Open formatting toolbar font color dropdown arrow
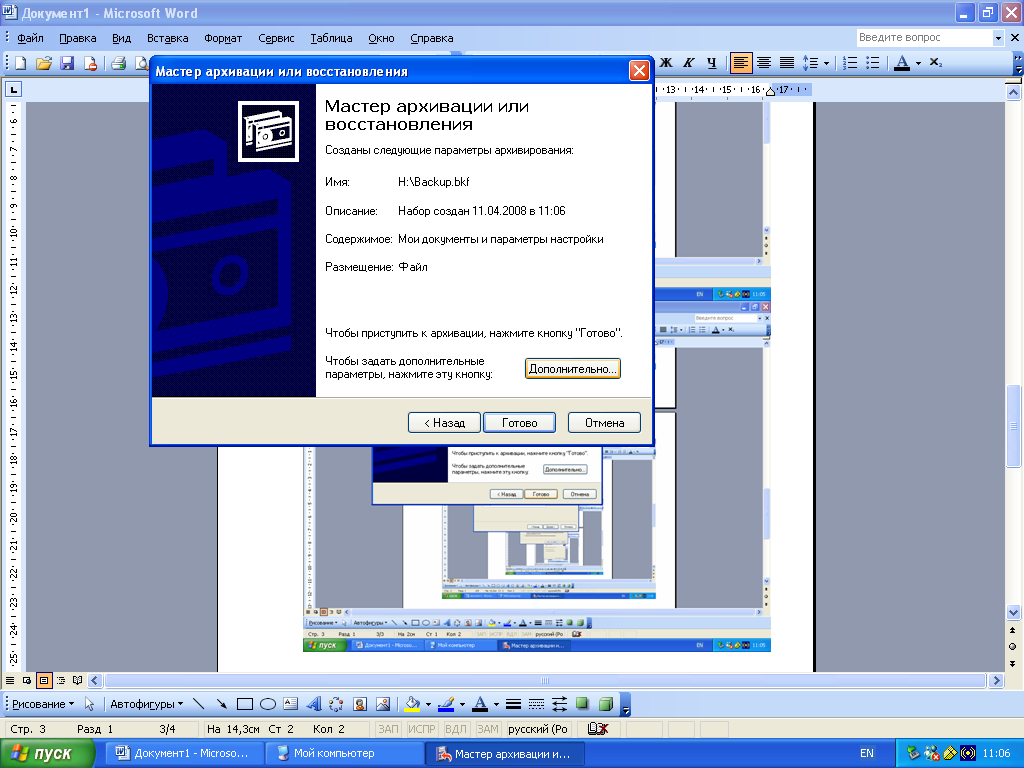Image resolution: width=1024 pixels, height=768 pixels. pos(918,63)
